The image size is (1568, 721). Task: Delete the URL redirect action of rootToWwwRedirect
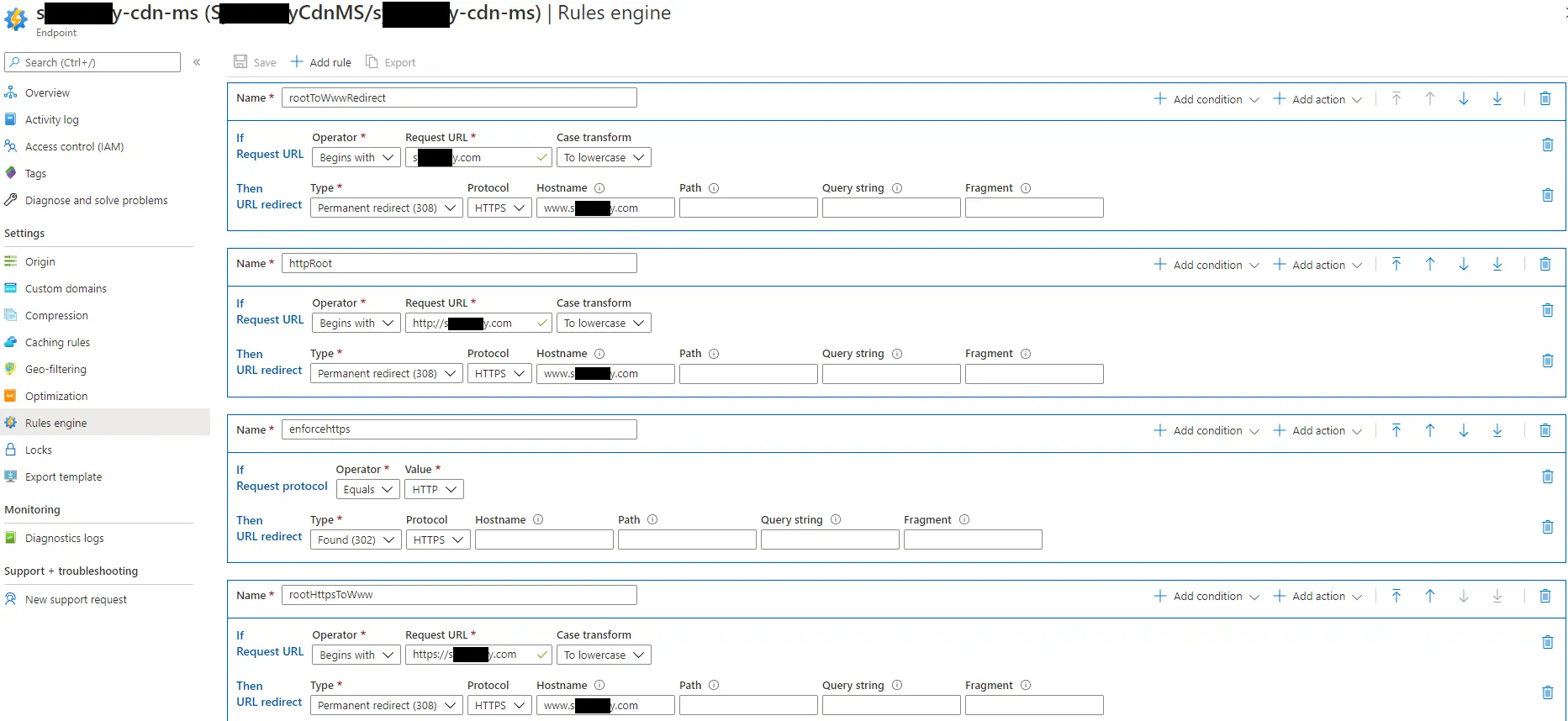pyautogui.click(x=1548, y=195)
